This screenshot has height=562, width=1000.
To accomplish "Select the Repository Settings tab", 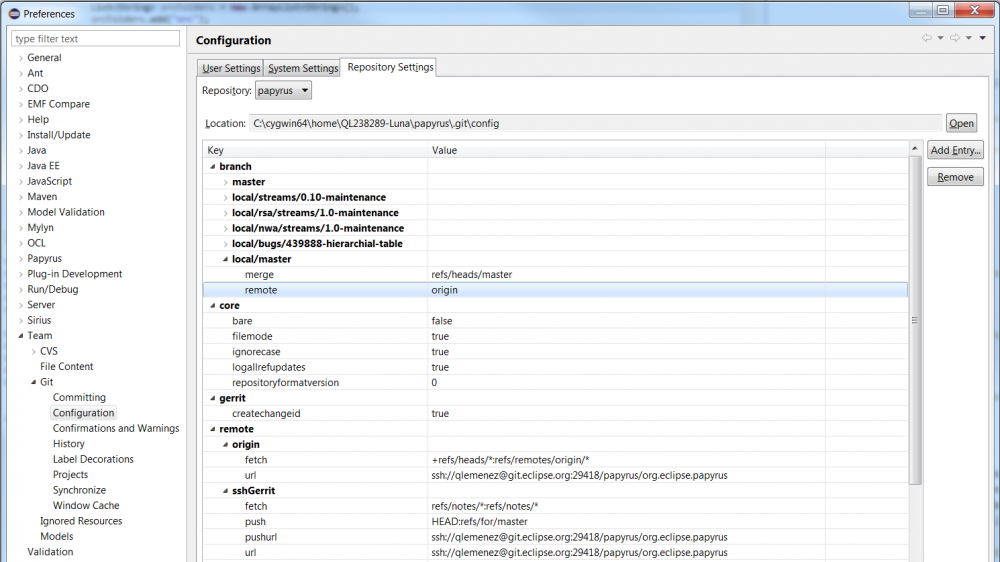I will pos(390,67).
